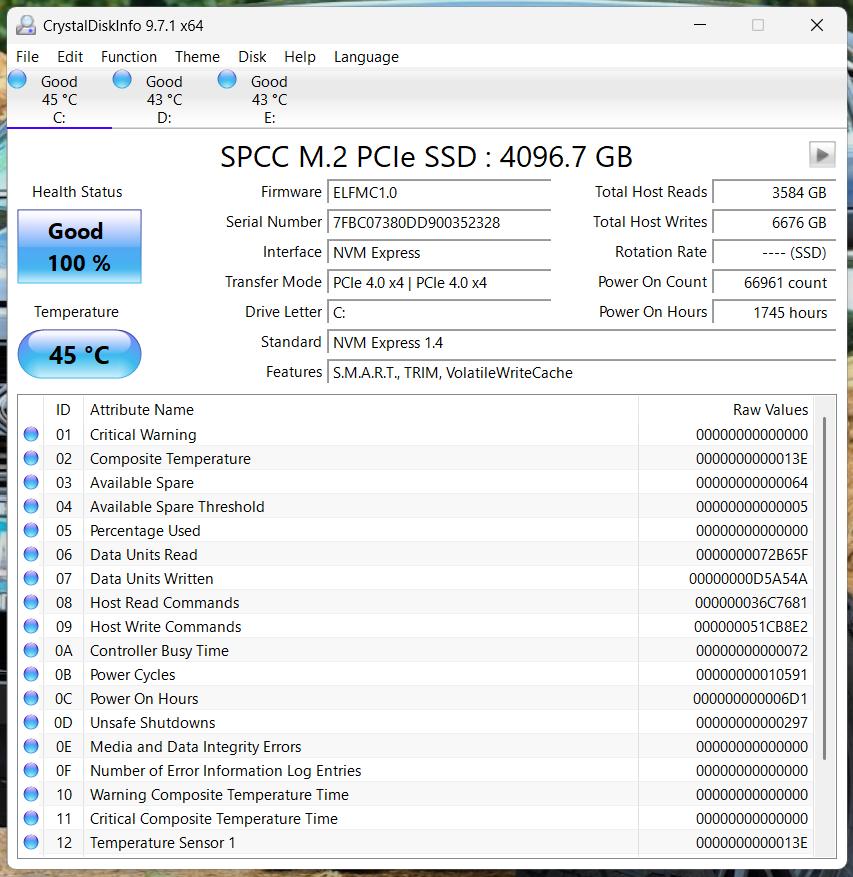
Task: Click the Transfer Mode field value
Action: point(439,283)
